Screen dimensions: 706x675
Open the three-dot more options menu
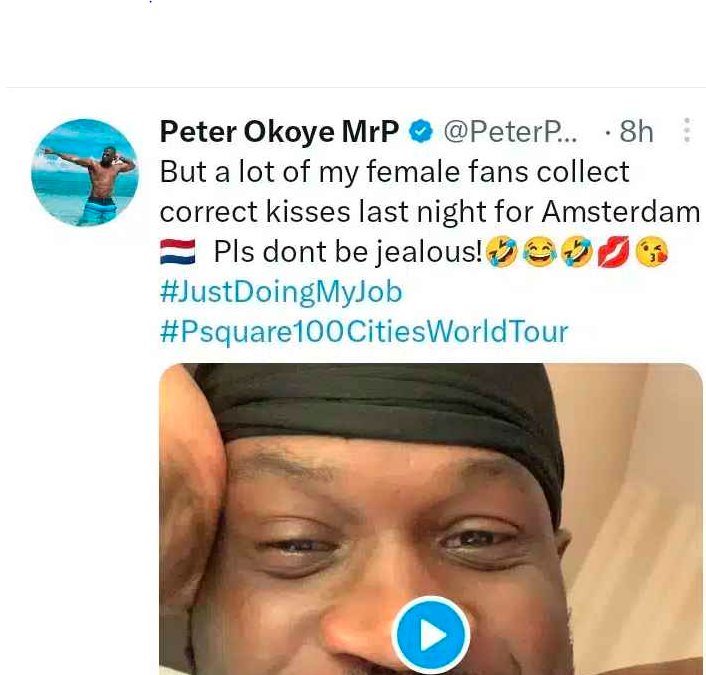point(686,131)
